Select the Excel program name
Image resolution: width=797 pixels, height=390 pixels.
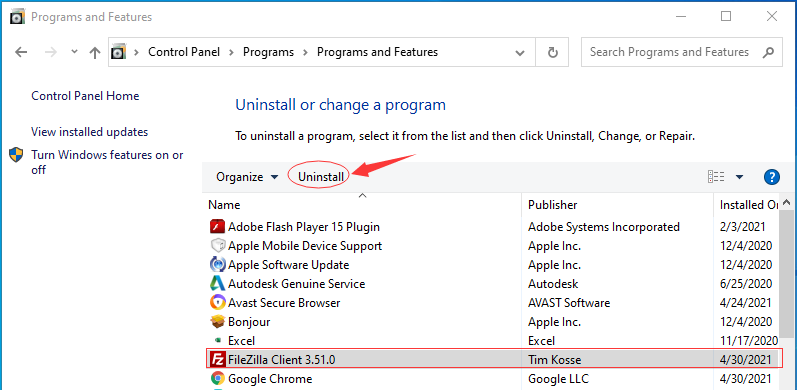(x=241, y=341)
